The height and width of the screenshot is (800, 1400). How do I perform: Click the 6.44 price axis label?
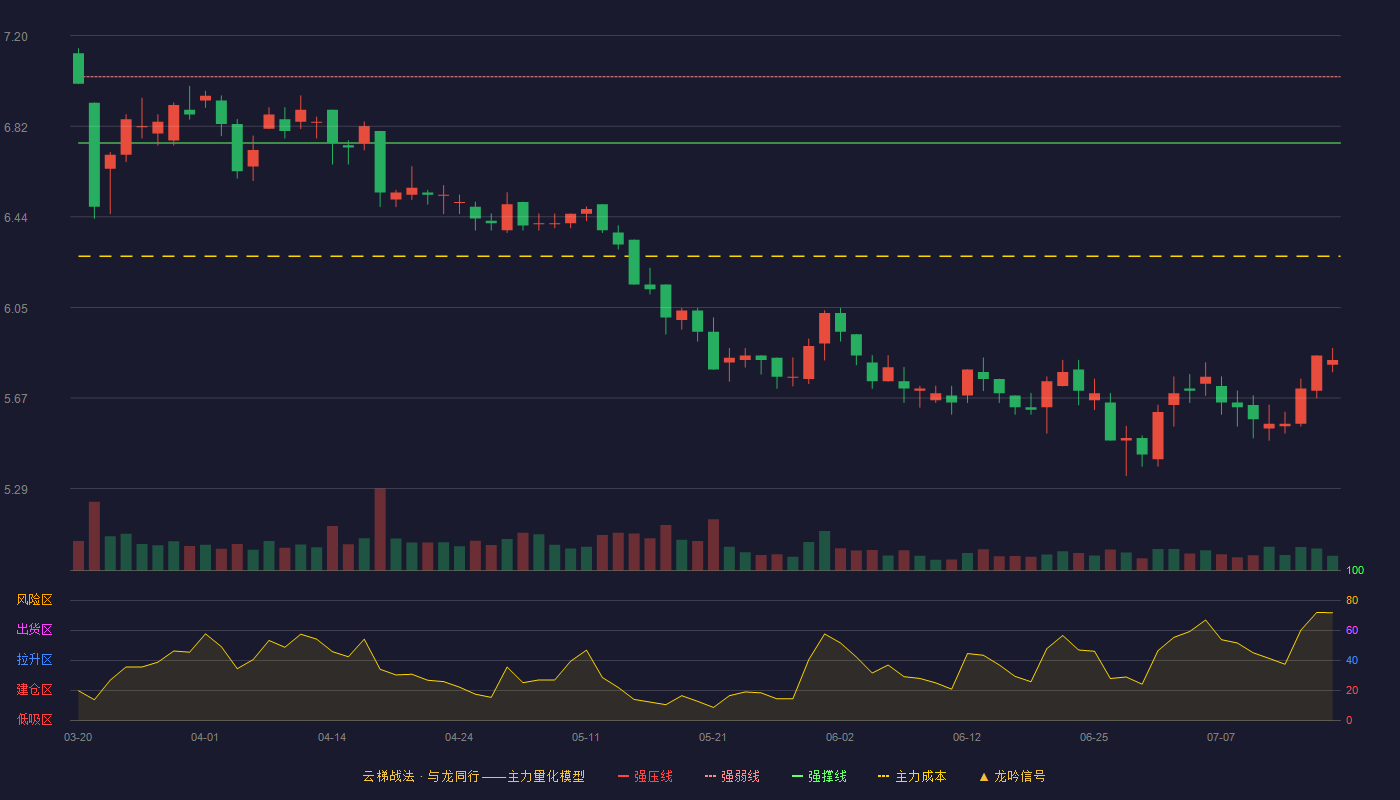coord(16,218)
